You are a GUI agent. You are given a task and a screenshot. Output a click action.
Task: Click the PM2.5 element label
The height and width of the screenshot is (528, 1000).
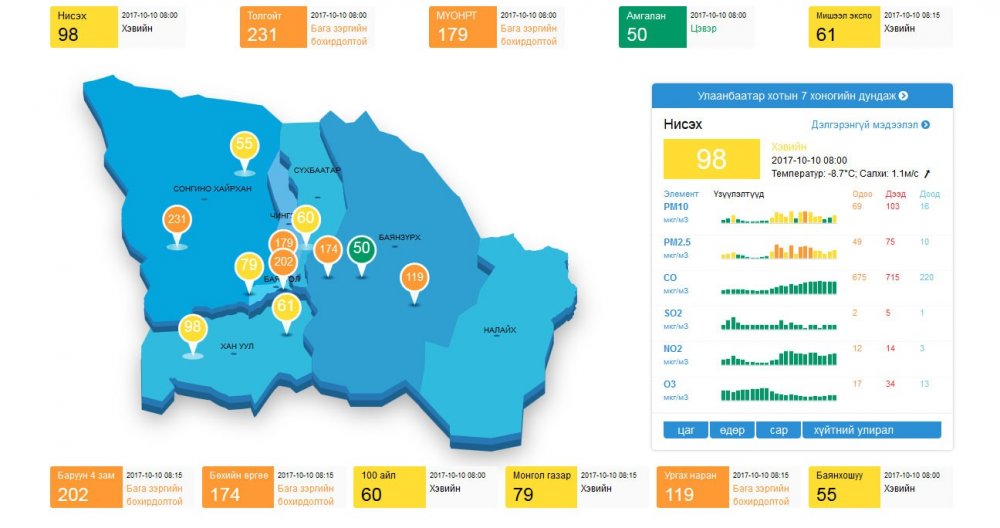pos(678,242)
